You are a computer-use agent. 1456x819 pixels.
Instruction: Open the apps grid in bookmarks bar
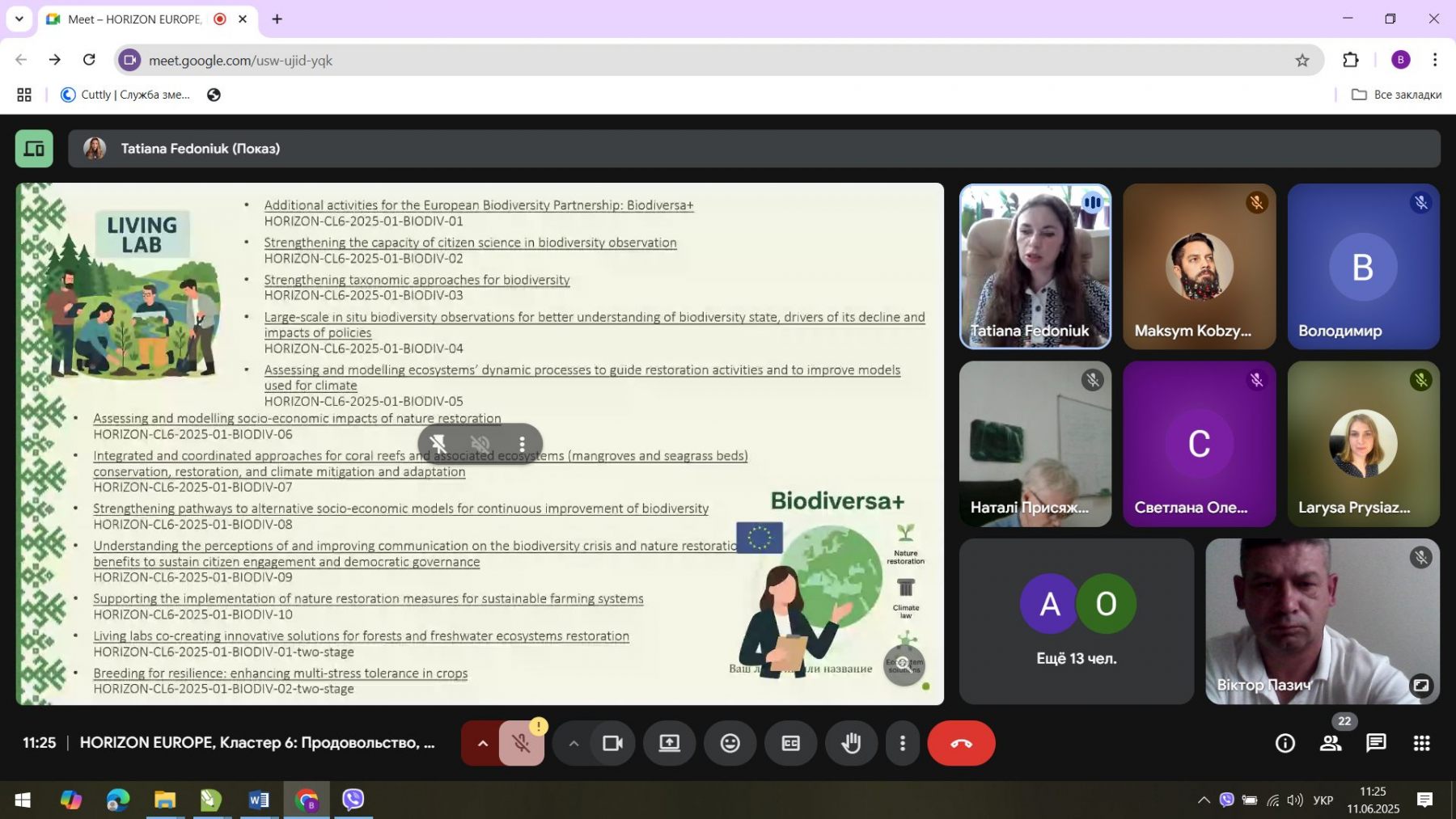pyautogui.click(x=24, y=95)
